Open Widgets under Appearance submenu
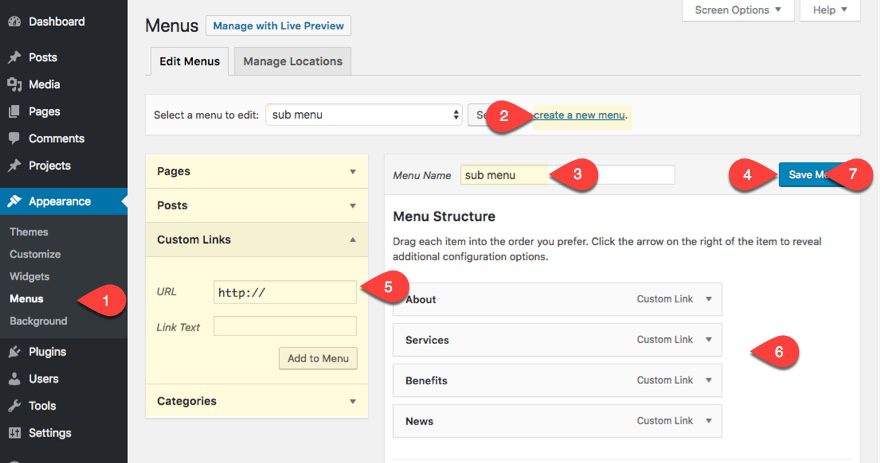 coord(29,276)
